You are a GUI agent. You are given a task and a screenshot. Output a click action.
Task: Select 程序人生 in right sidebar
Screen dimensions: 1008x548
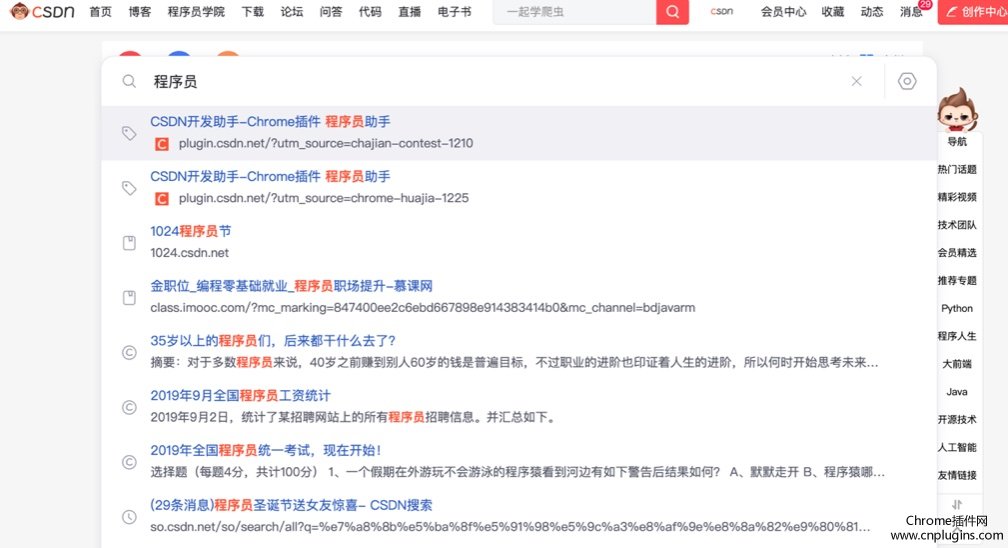957,336
